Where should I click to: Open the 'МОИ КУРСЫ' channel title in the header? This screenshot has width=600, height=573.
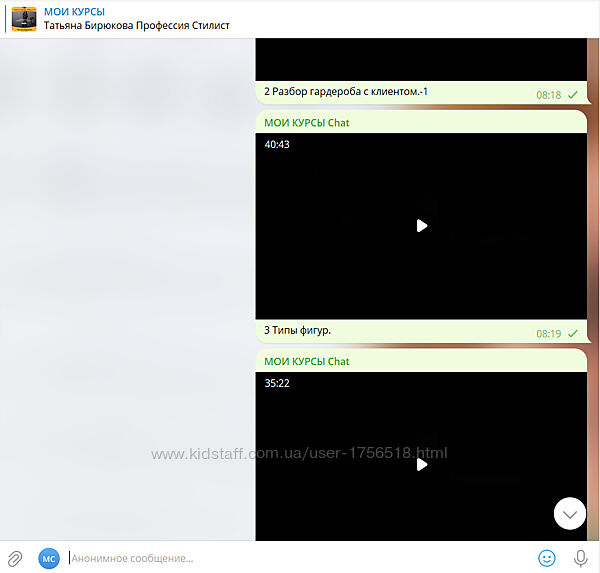[x=74, y=11]
